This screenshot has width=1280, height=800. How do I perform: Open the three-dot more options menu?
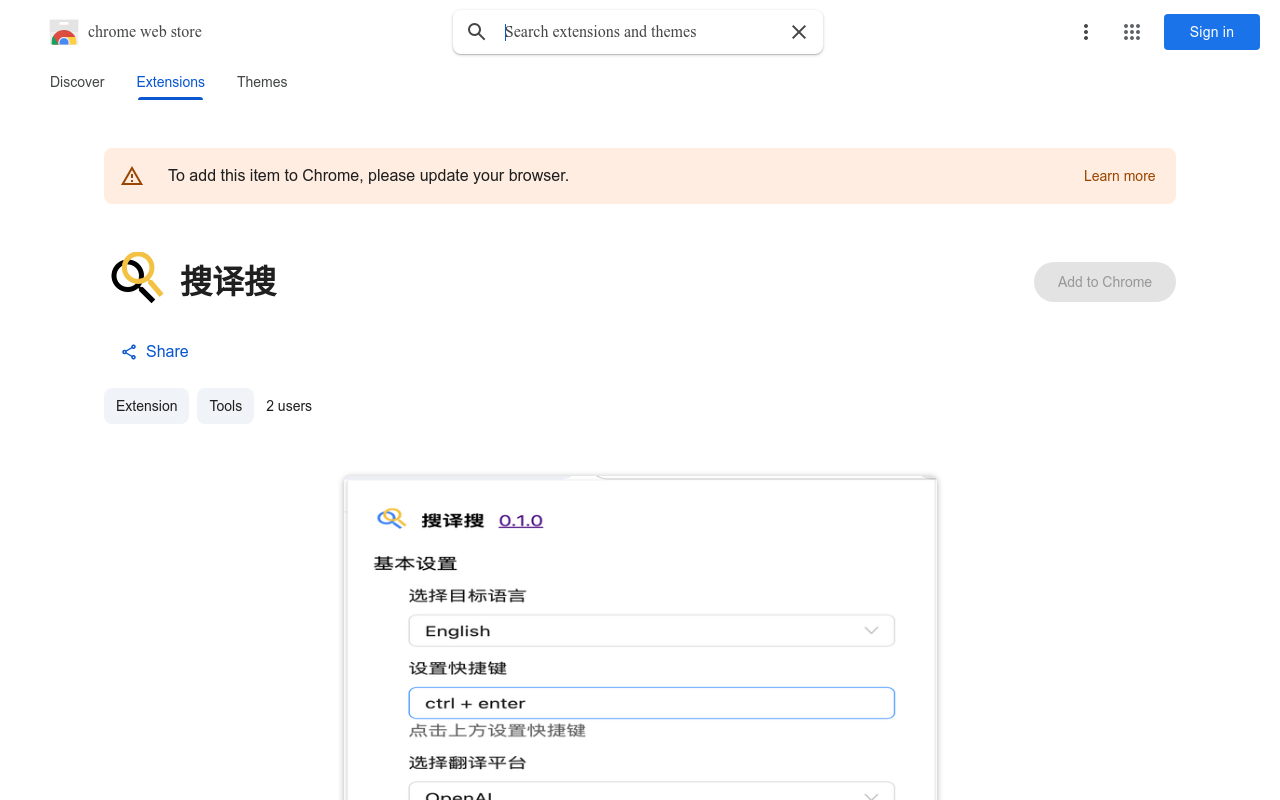click(x=1085, y=32)
